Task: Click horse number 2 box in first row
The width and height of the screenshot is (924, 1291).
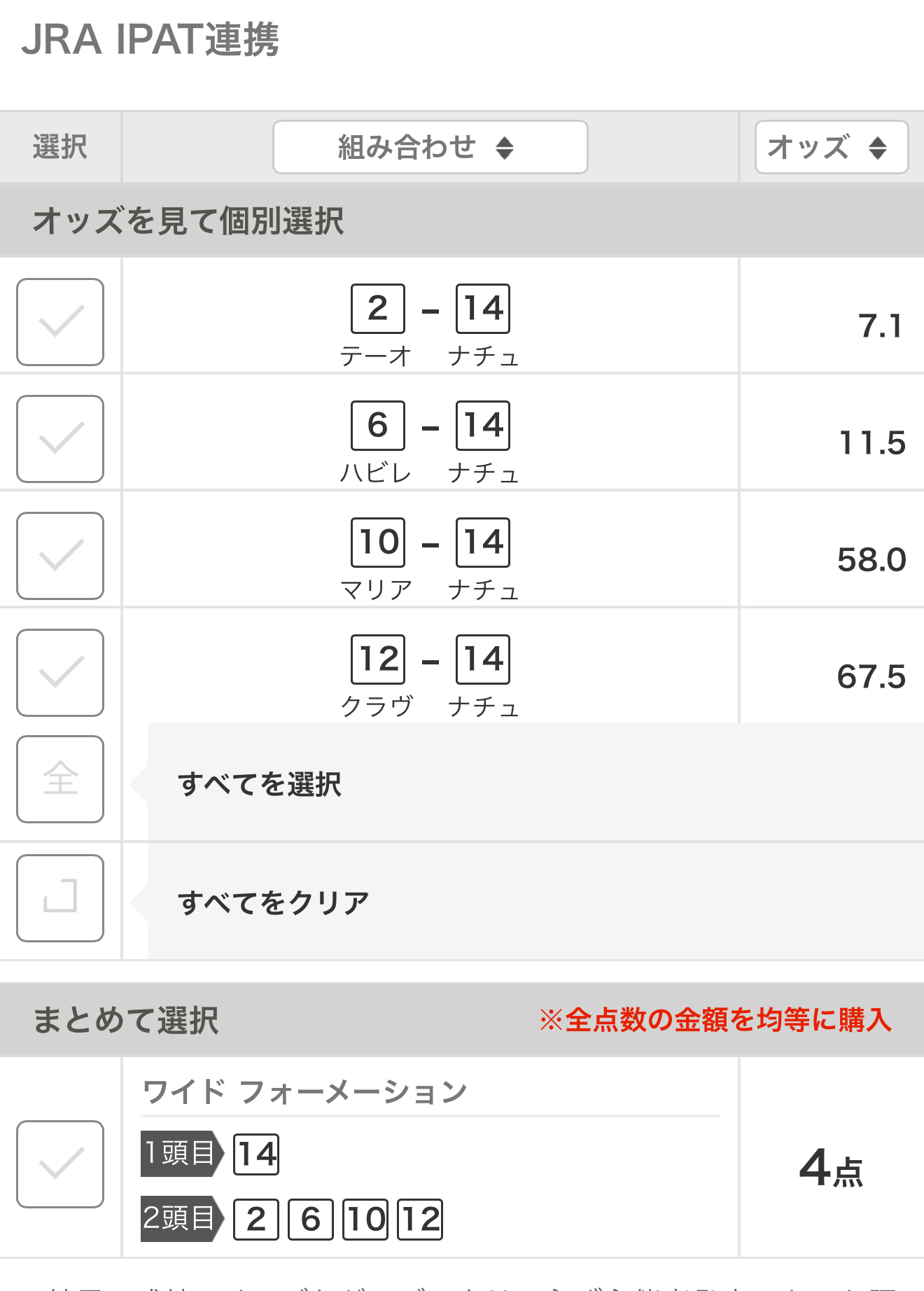Action: click(378, 309)
